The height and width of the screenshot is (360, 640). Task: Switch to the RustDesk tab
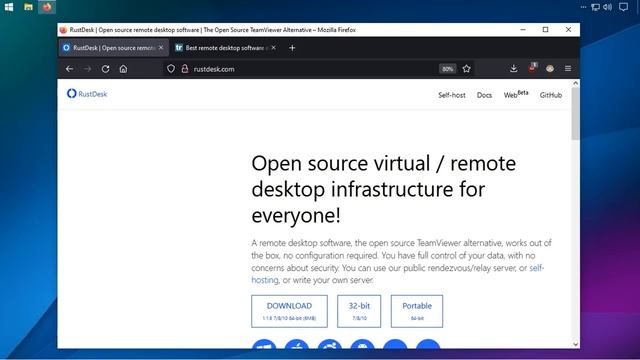point(113,48)
